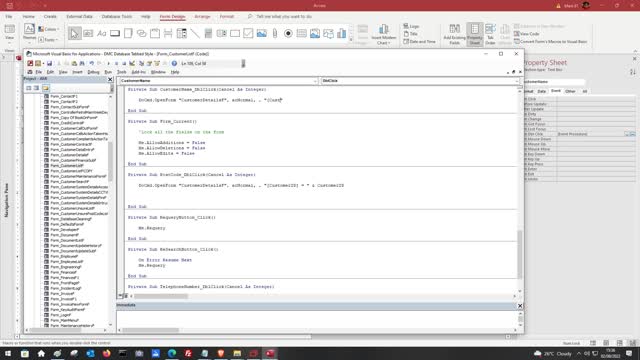Image resolution: width=640 pixels, height=360 pixels.
Task: Select the Check Box control in ribbon gallery
Action: pos(248,33)
